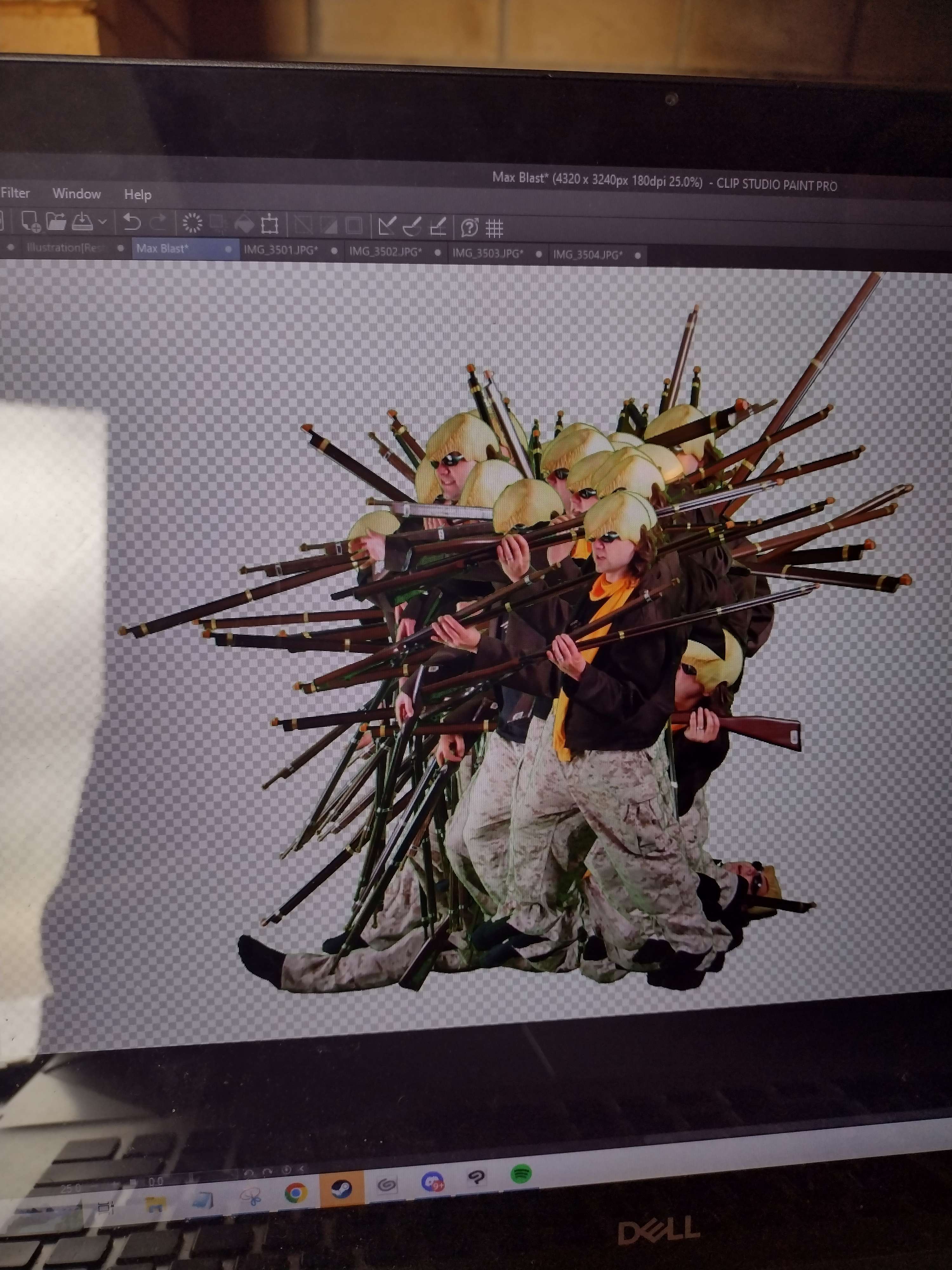Click the Save icon in toolbar

[x=82, y=221]
